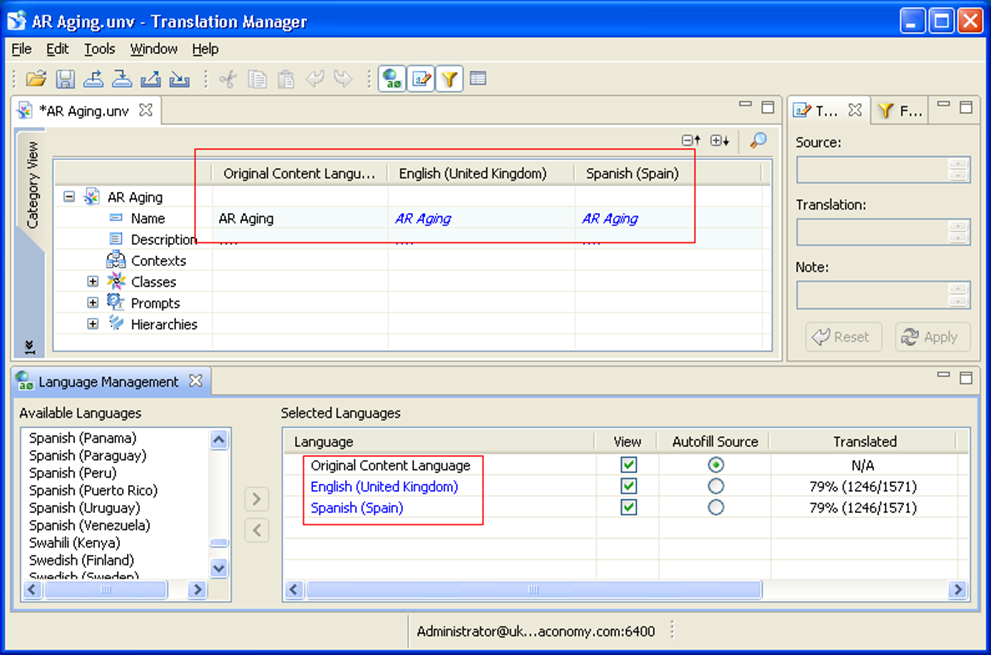
Task: Click the collapse all icon above table
Action: tap(690, 141)
